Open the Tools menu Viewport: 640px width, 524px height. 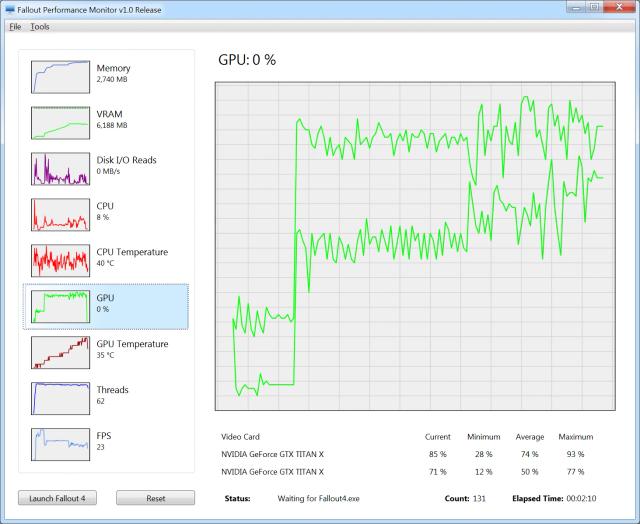40,27
